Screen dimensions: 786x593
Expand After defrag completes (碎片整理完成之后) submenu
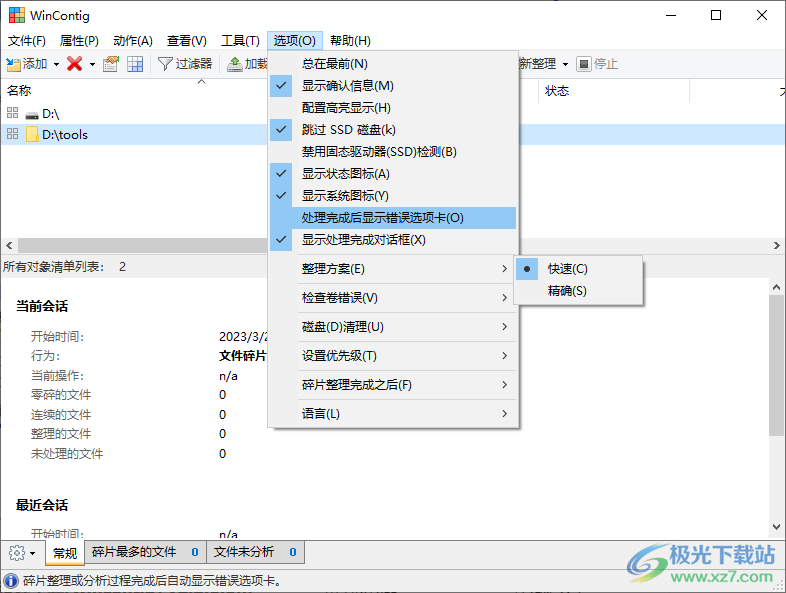click(392, 385)
